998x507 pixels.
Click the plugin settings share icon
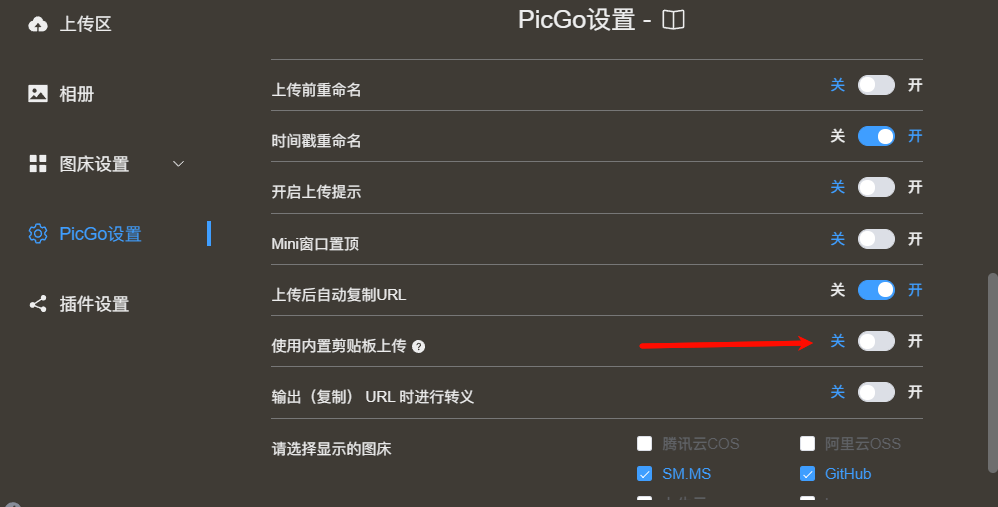(x=38, y=304)
